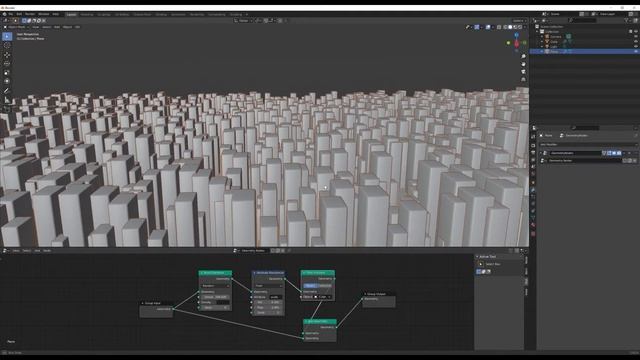Adjust the Max value on Attribute Randomize node
This screenshot has height=360, width=640.
point(268,307)
